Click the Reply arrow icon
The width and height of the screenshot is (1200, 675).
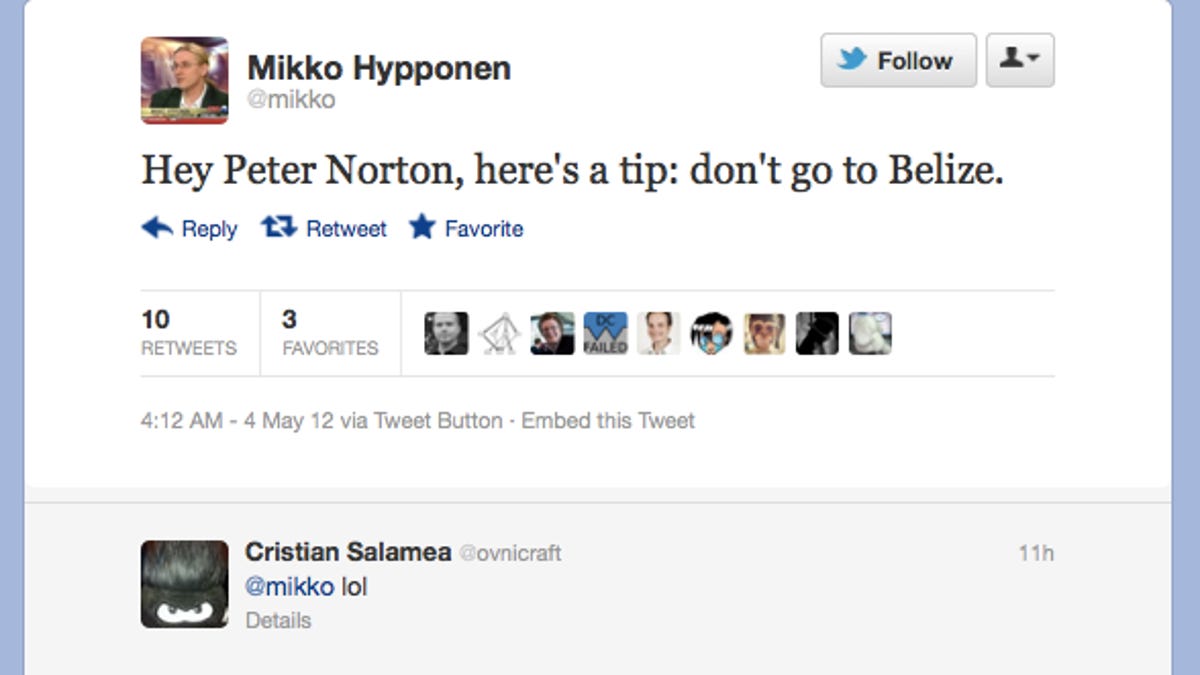(x=158, y=228)
